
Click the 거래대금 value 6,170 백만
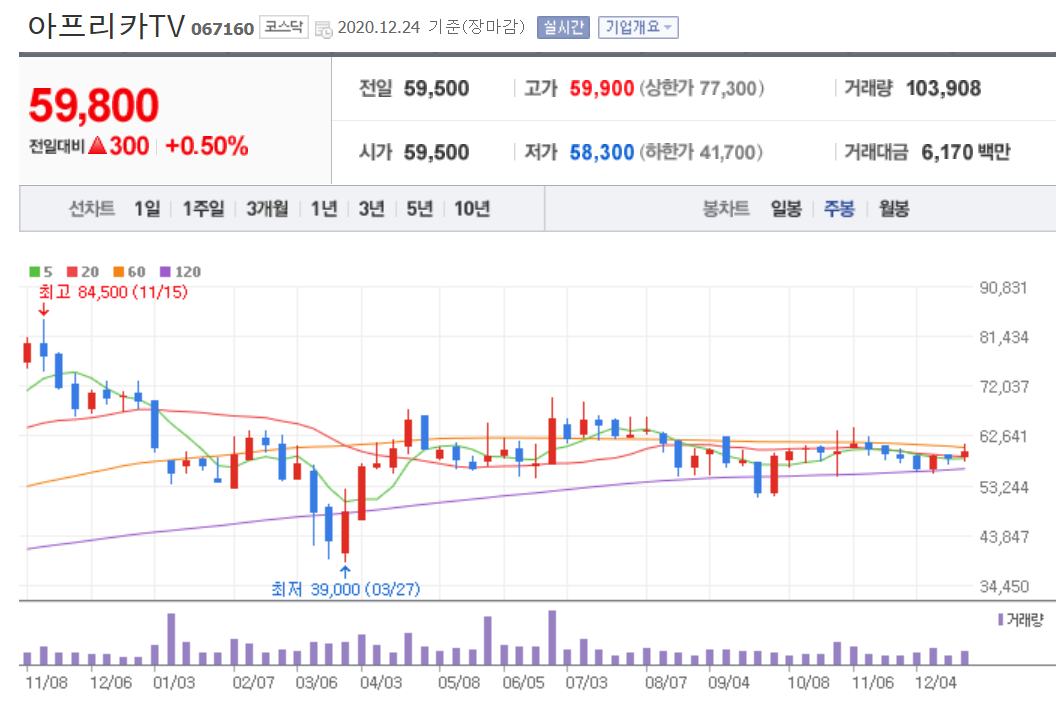click(966, 152)
